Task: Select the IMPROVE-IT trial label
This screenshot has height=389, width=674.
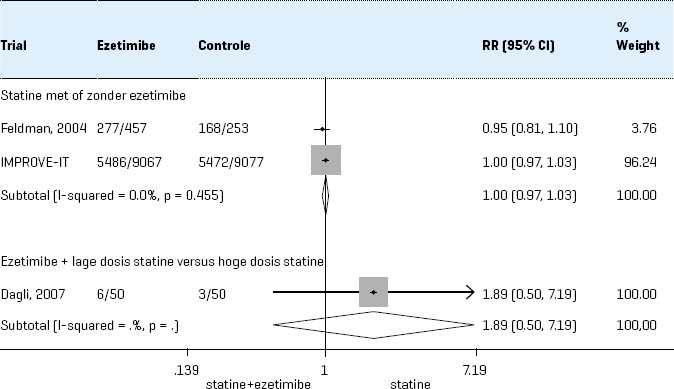Action: click(x=34, y=162)
